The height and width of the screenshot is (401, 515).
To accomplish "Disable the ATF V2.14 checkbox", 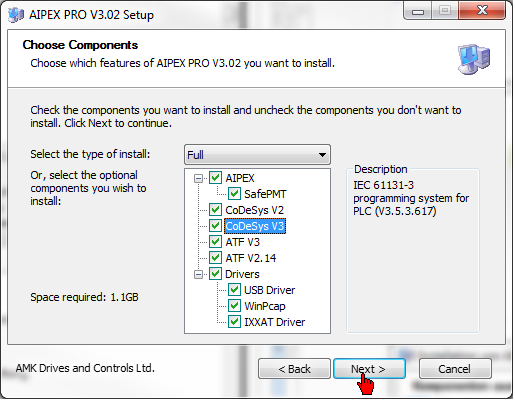I will 215,258.
